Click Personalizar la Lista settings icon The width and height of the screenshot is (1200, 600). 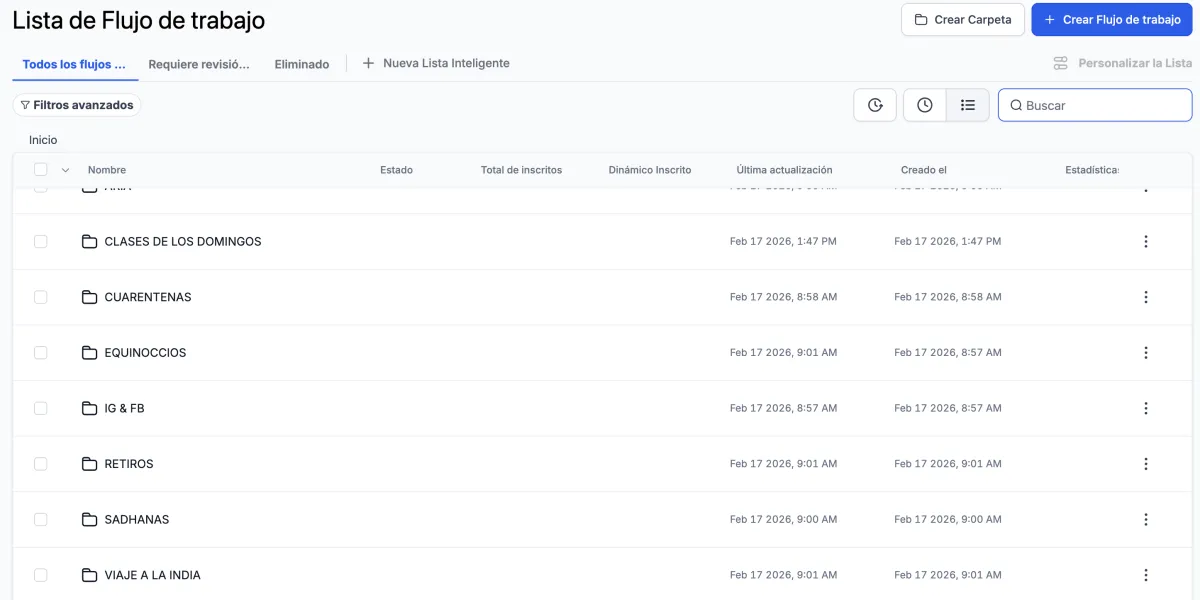coord(1061,63)
